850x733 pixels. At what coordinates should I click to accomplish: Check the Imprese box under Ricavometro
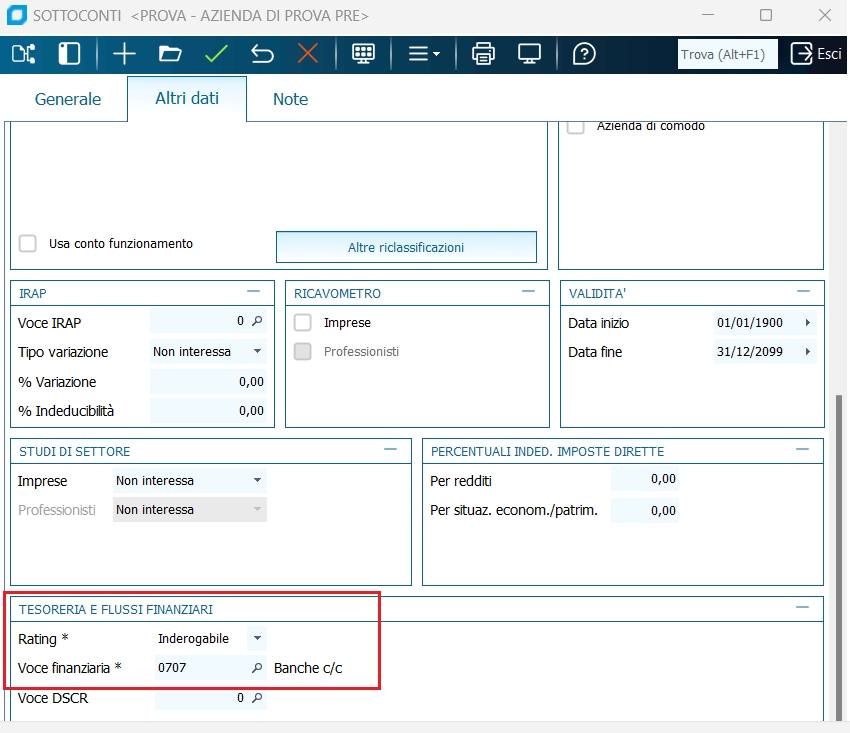pyautogui.click(x=303, y=323)
